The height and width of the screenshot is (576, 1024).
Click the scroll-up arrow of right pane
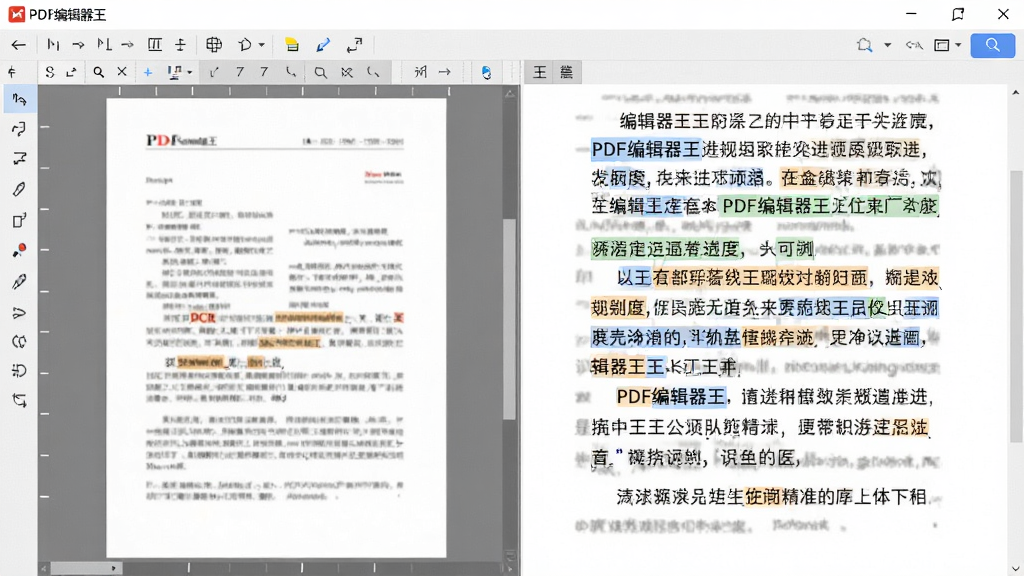point(1016,93)
